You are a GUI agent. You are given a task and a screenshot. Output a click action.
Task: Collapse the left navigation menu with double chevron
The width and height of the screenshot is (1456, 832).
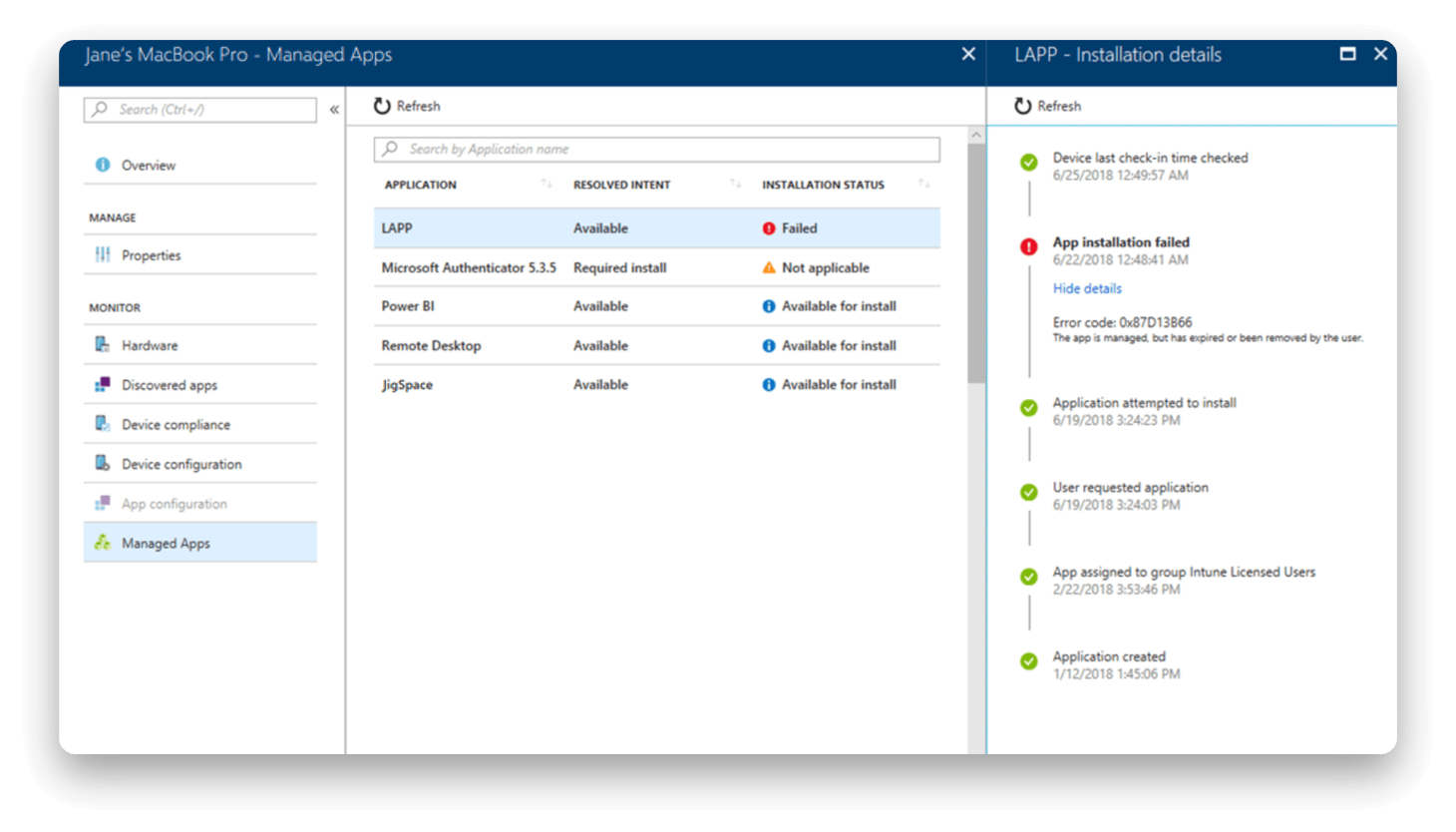335,110
